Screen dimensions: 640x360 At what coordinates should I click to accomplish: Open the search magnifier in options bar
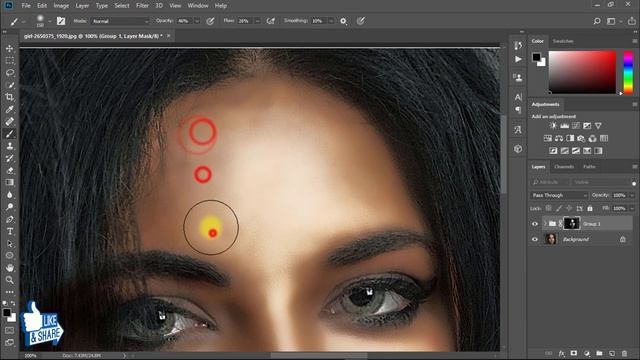pos(597,21)
